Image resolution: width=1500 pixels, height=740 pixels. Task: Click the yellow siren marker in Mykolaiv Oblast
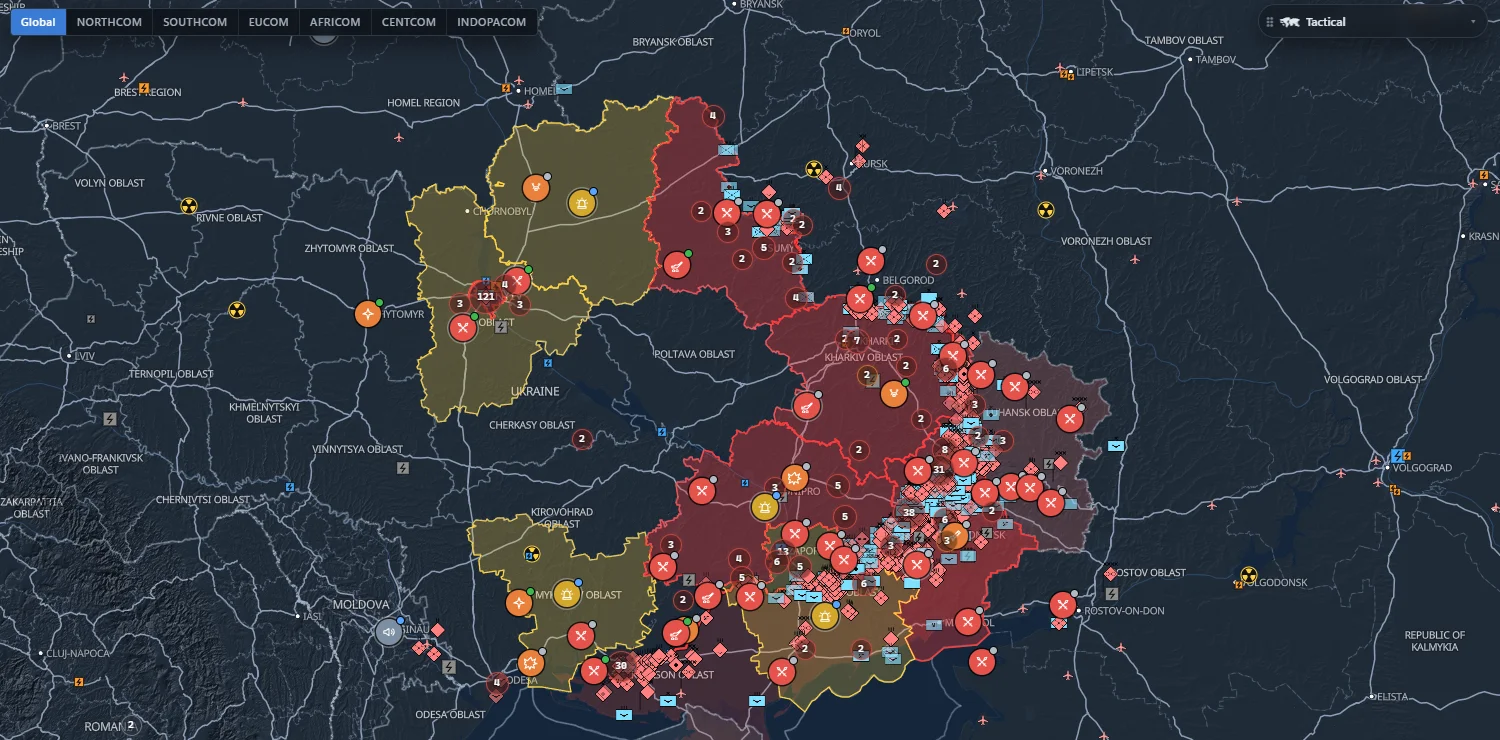tap(567, 594)
